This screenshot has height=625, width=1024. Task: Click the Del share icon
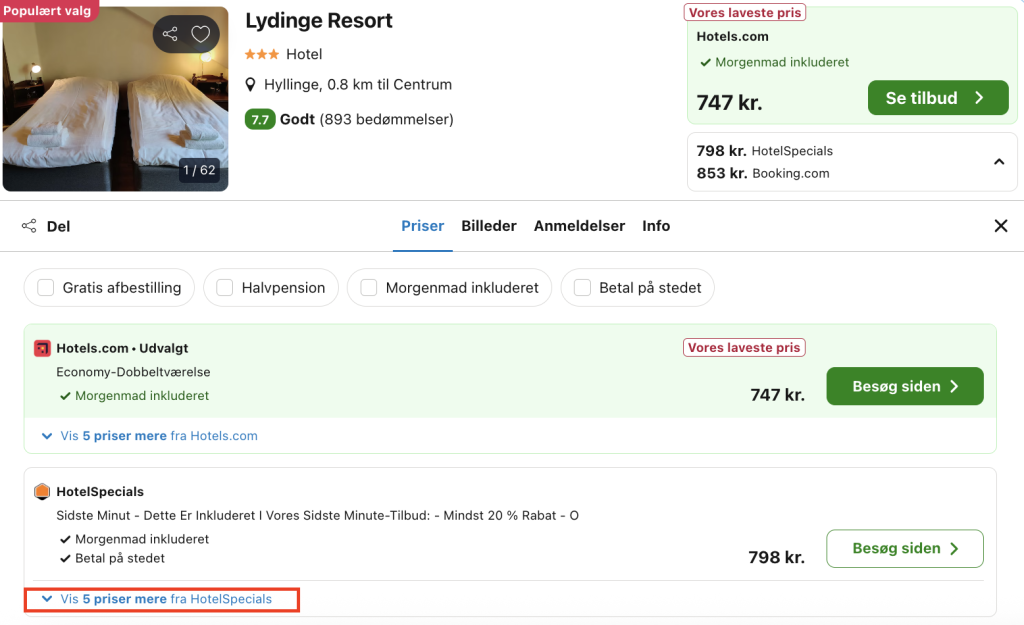click(x=29, y=226)
